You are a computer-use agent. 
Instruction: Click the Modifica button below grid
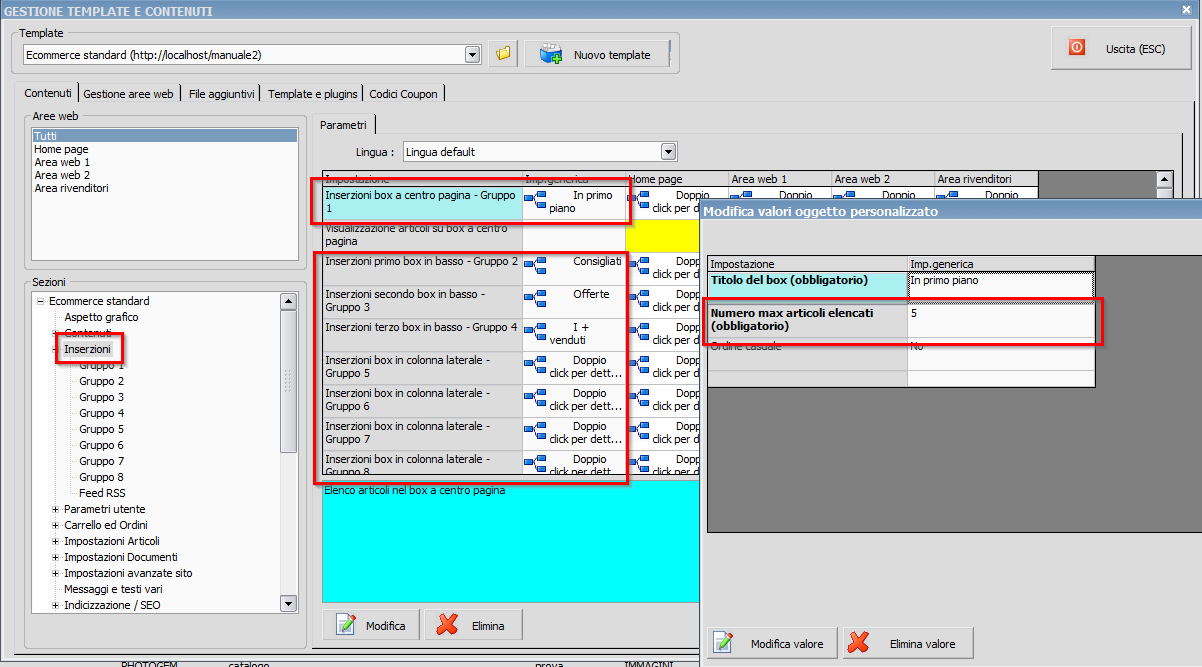pyautogui.click(x=371, y=625)
